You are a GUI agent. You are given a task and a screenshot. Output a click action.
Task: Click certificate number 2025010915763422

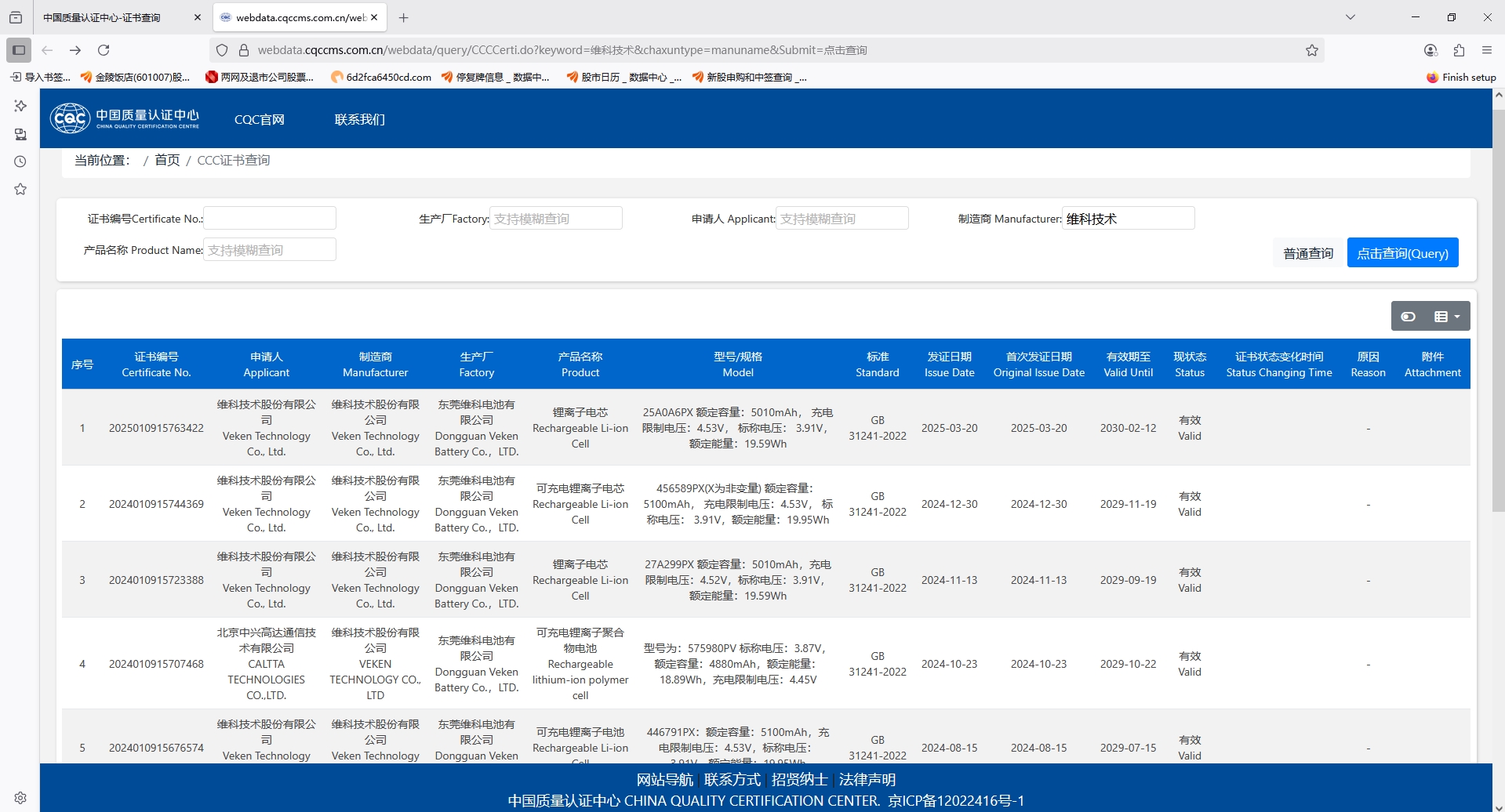pyautogui.click(x=156, y=428)
